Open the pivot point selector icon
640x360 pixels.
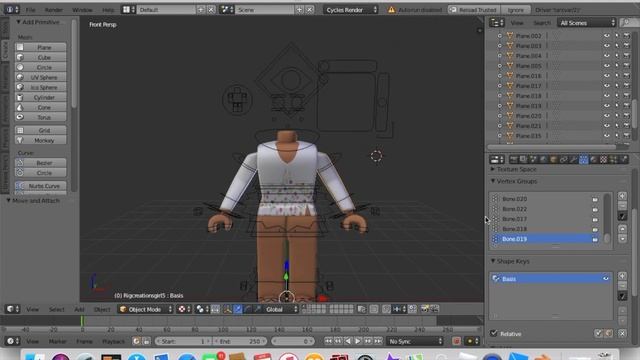(202, 309)
